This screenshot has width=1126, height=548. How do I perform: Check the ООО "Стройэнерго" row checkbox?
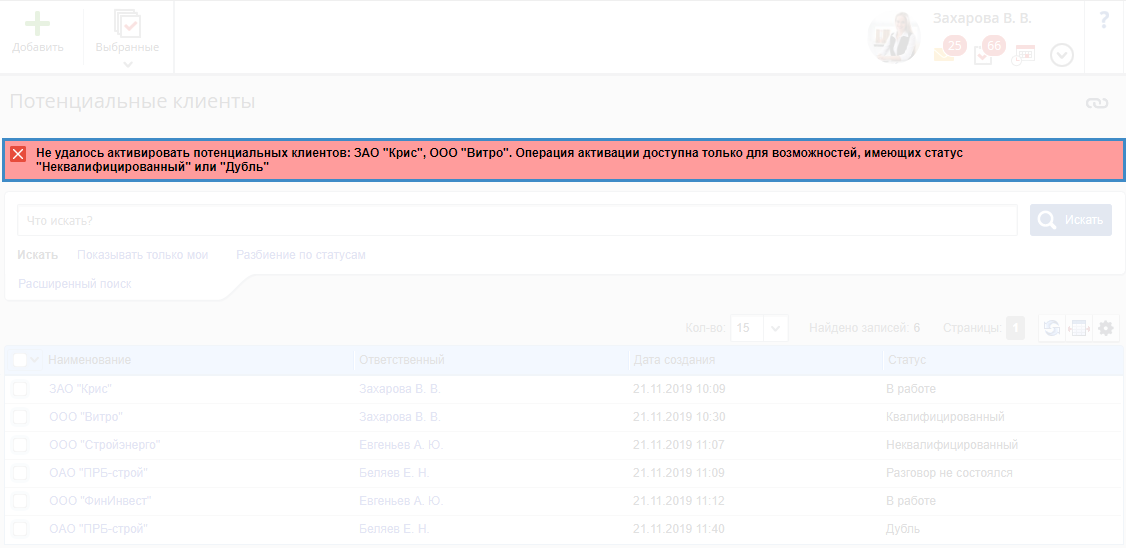(20, 445)
